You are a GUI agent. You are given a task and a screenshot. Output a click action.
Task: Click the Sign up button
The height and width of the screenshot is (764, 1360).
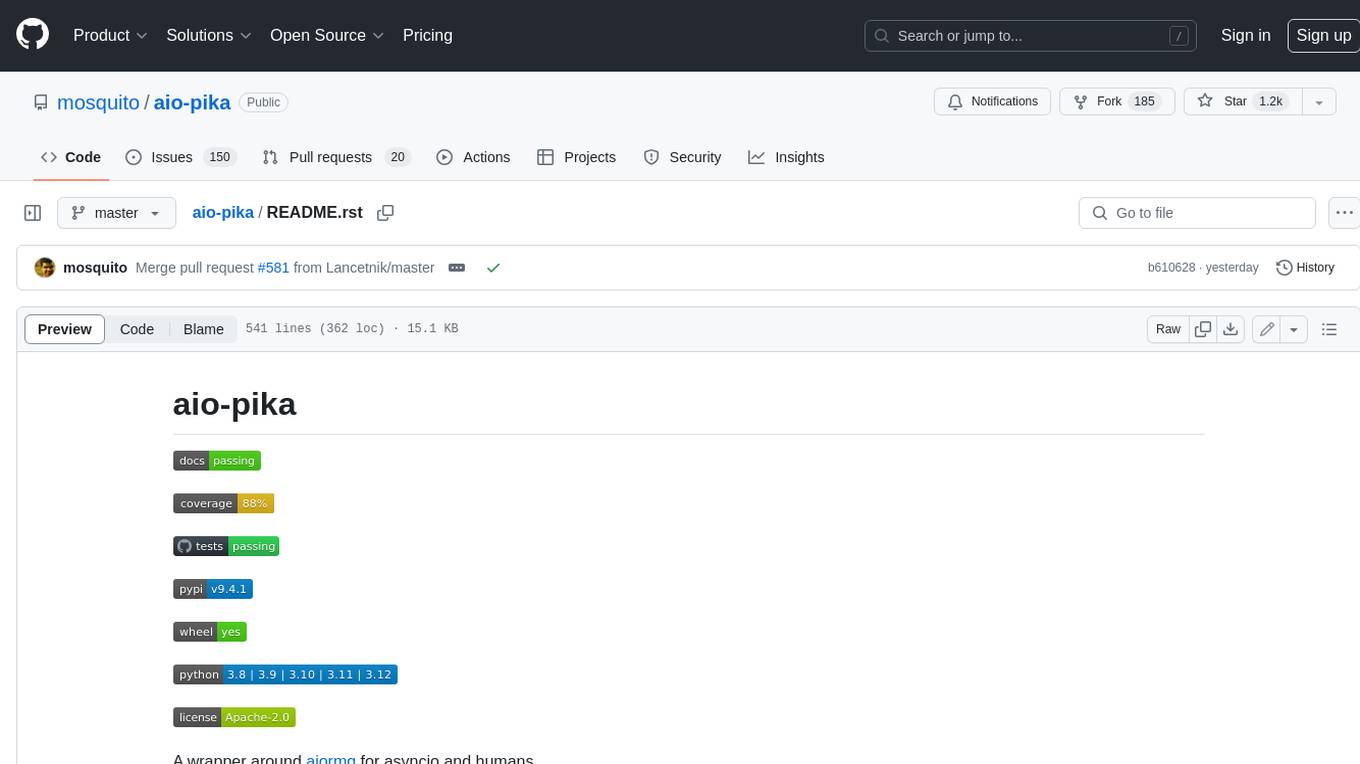click(x=1323, y=35)
